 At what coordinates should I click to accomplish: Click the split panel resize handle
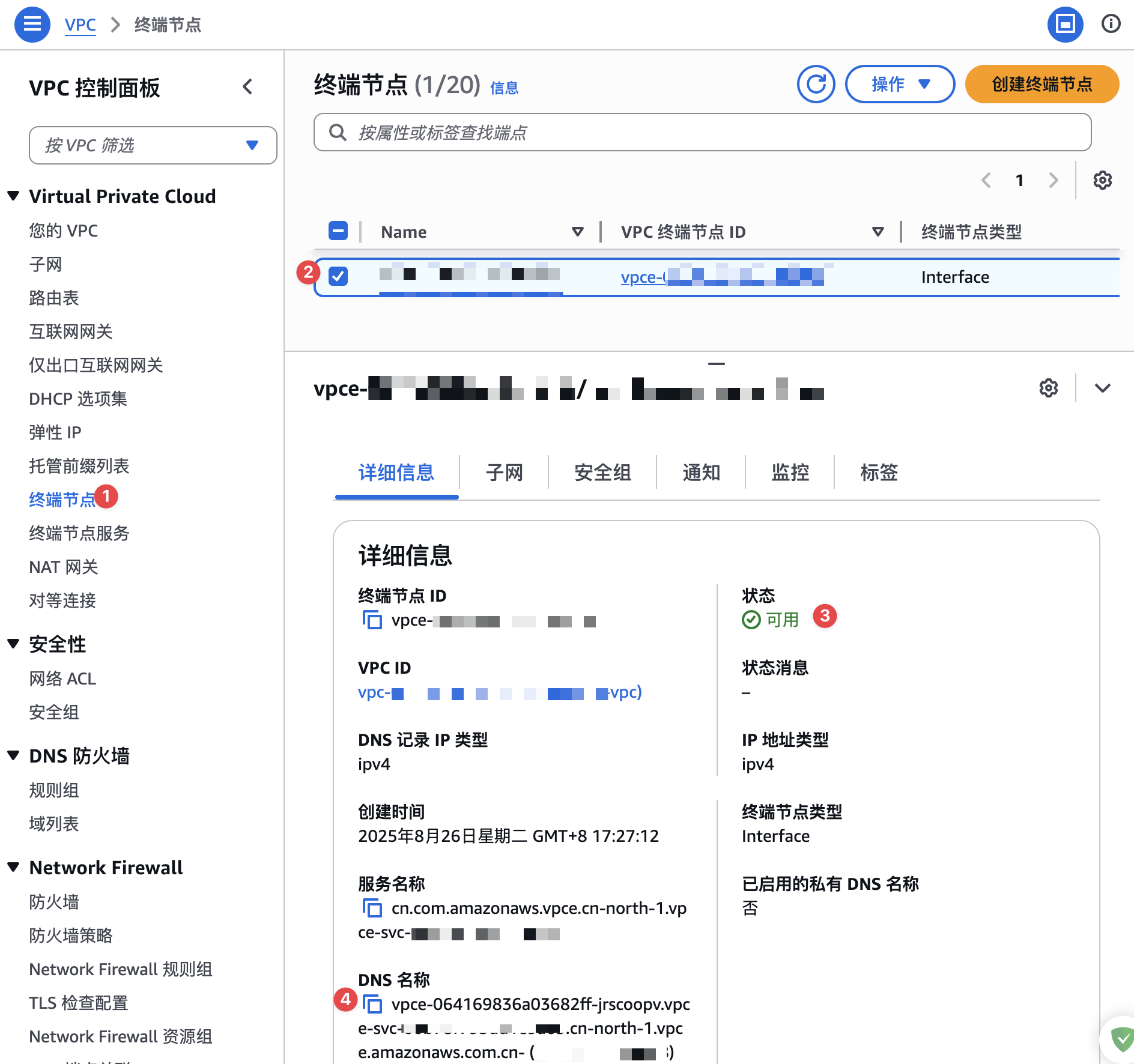click(x=716, y=363)
